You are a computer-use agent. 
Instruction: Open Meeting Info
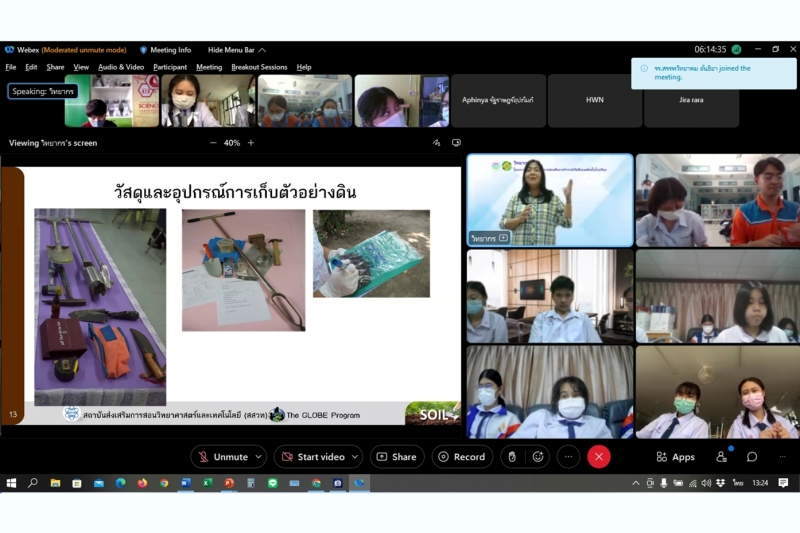click(166, 50)
